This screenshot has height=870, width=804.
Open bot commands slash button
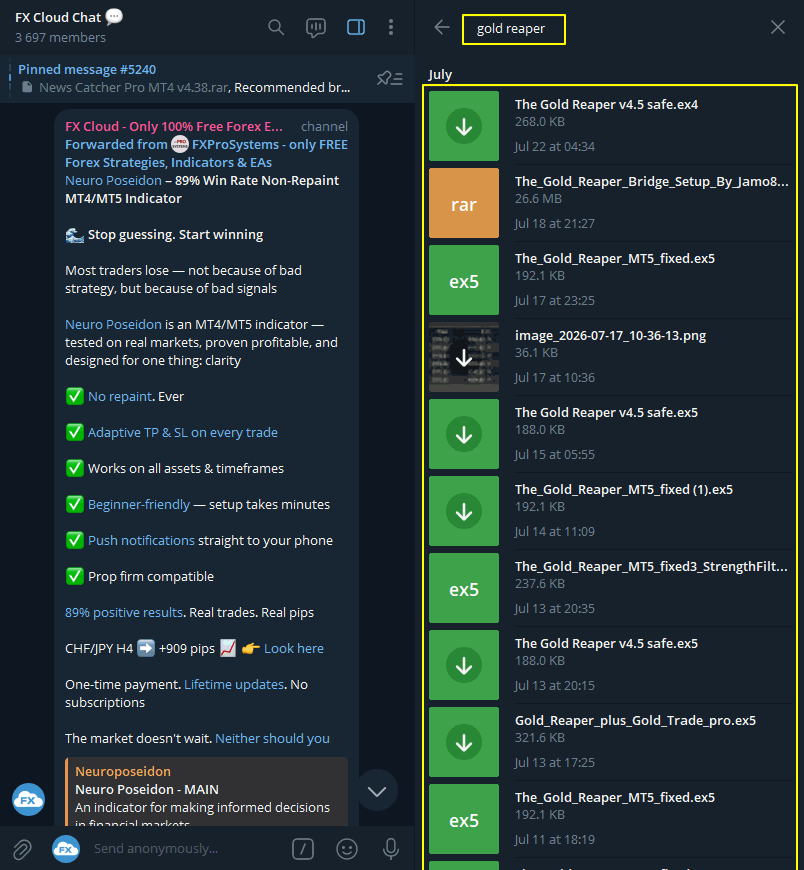click(x=302, y=848)
